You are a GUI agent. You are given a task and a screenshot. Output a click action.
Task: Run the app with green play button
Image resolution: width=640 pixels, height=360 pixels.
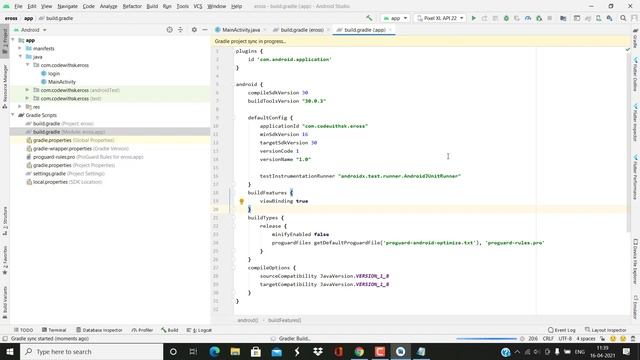[x=473, y=18]
